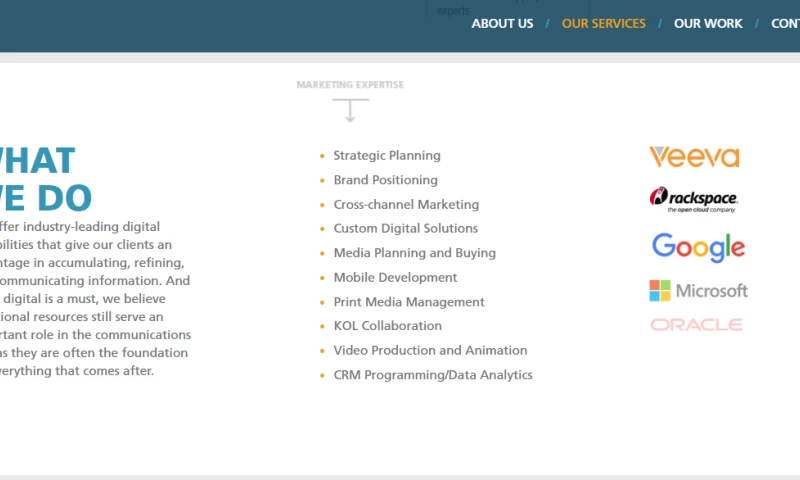
Task: Click the down arrow under Marketing Expertise
Action: pos(350,110)
